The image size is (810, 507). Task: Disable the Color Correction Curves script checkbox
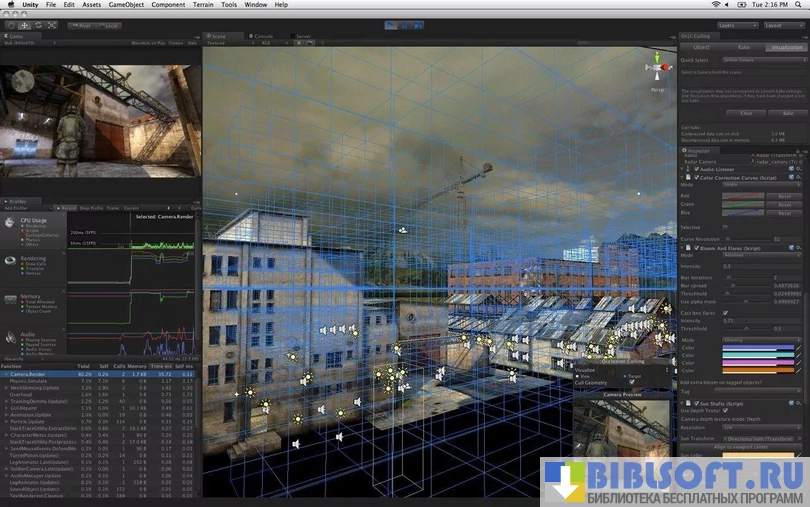point(697,177)
